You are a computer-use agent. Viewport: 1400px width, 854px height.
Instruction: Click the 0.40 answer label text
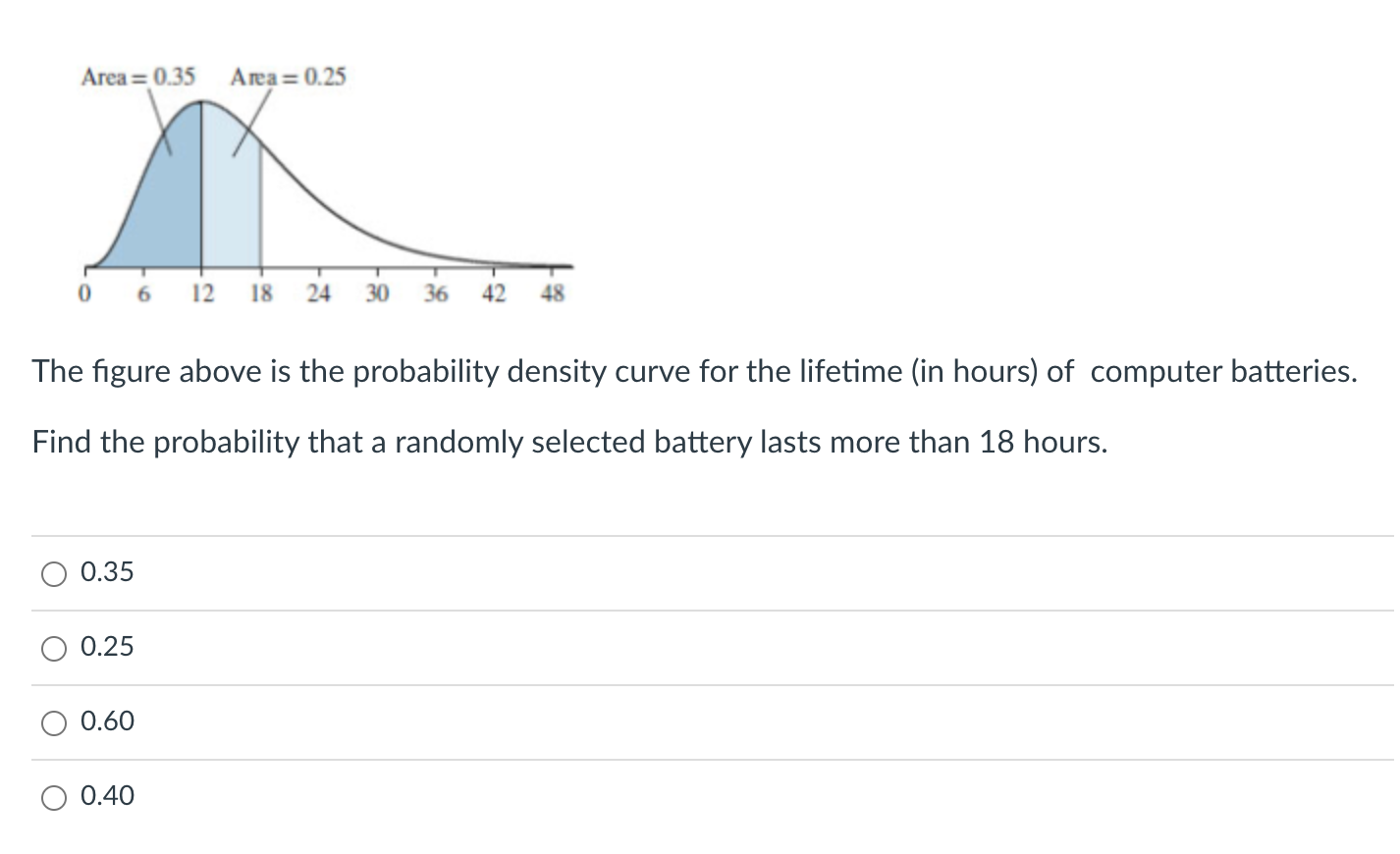click(107, 796)
